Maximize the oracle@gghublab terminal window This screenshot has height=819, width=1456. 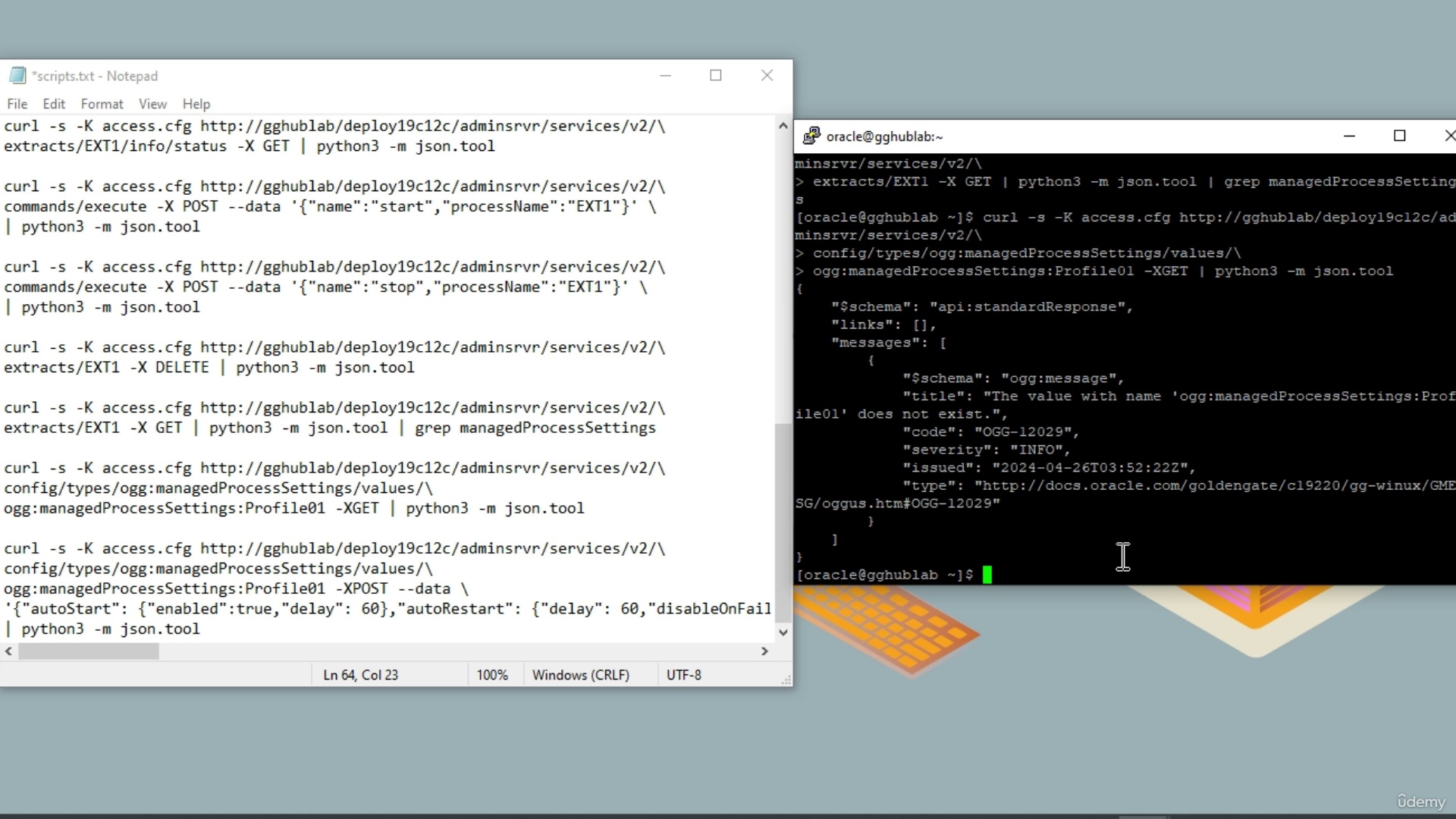coord(1400,136)
